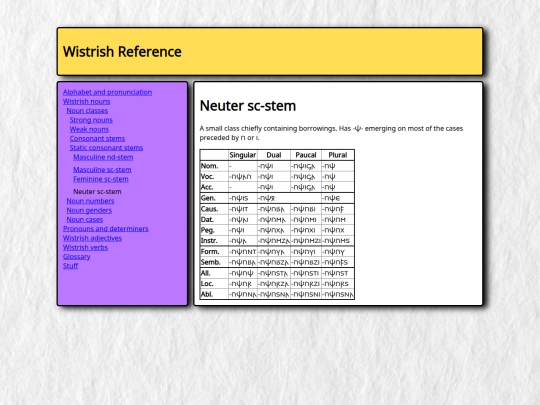Go to Noun classes
This screenshot has height=405, width=540.
click(x=87, y=111)
